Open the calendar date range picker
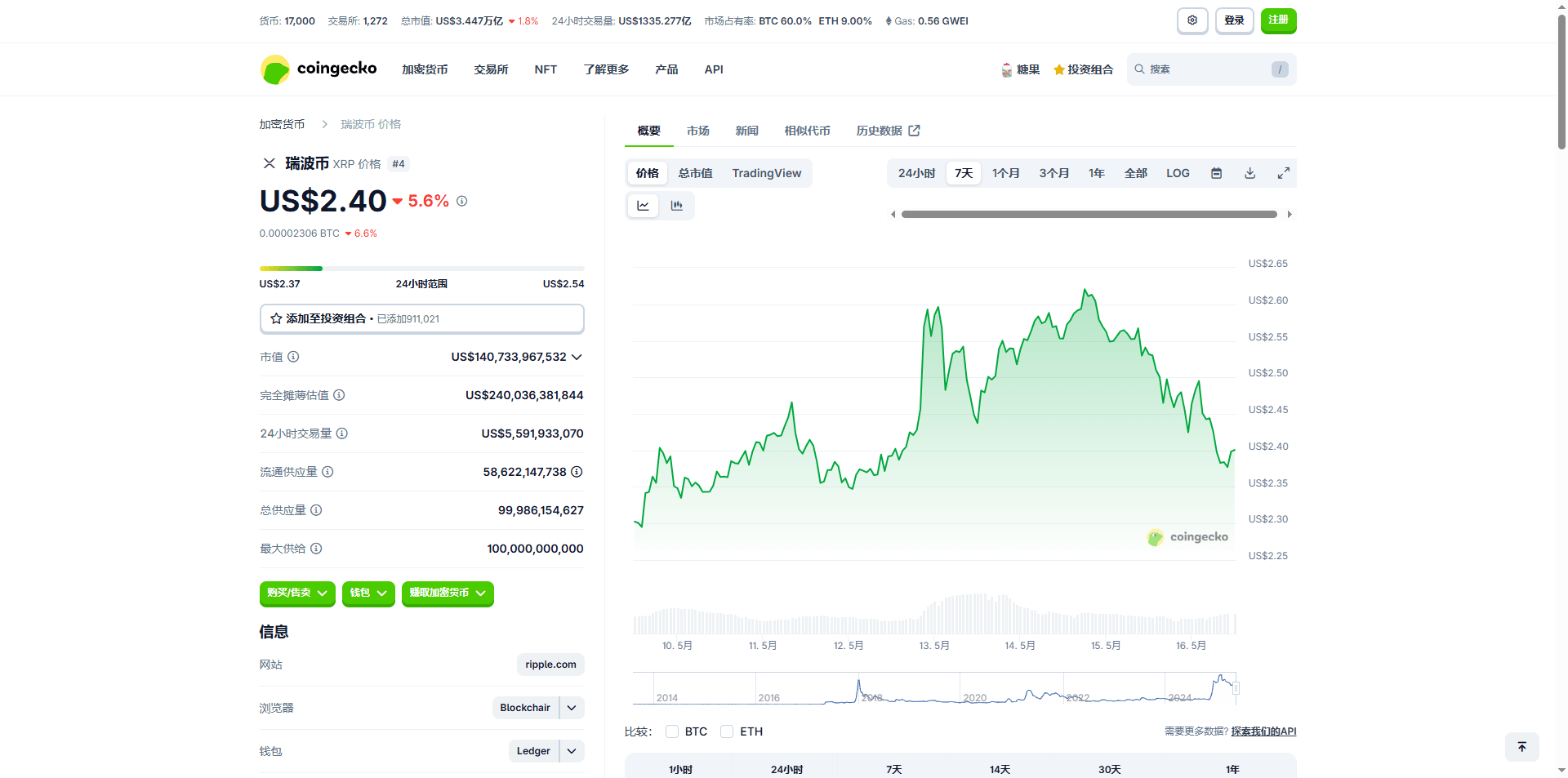 [1216, 173]
